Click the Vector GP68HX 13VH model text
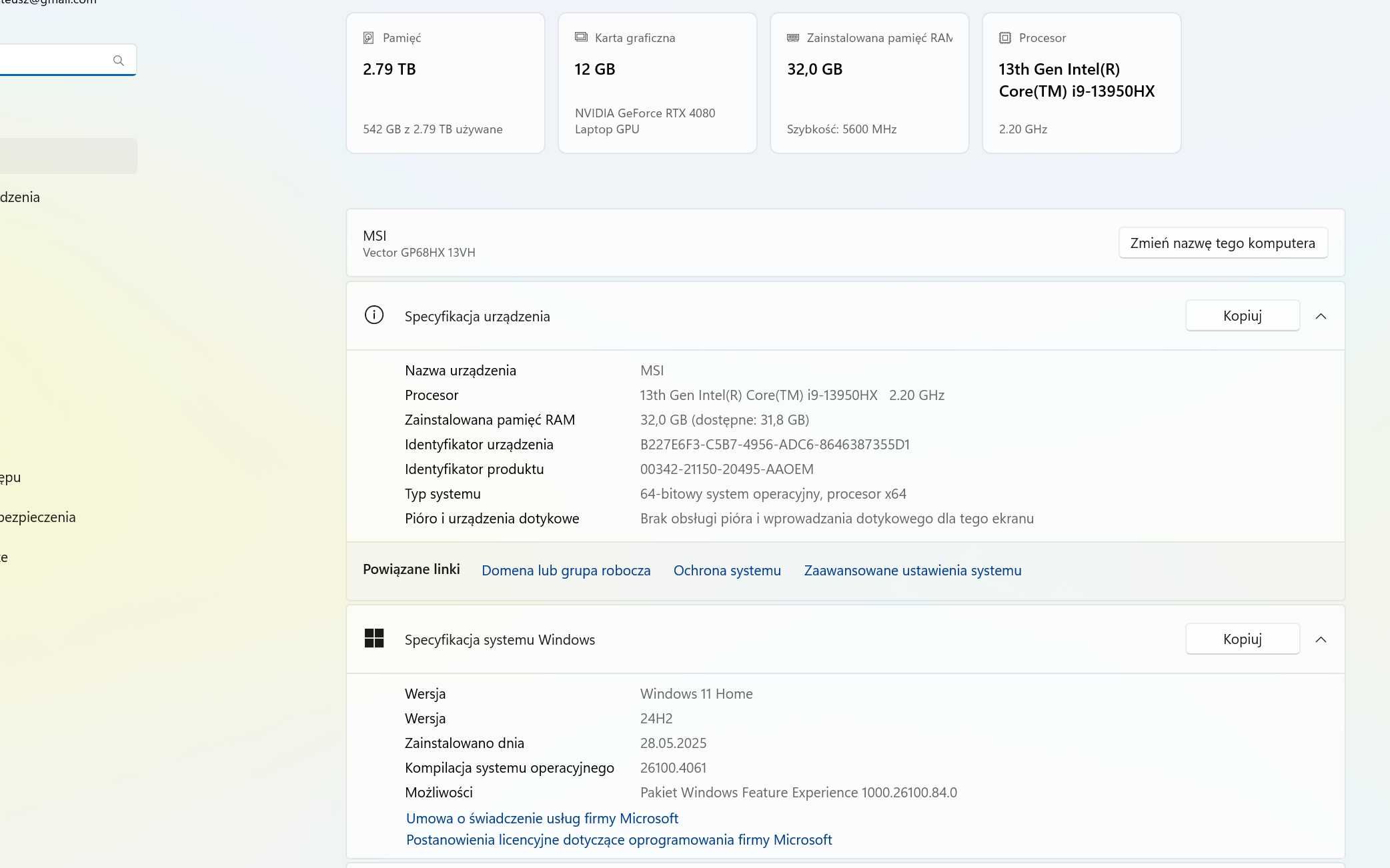Viewport: 1390px width, 868px height. click(x=419, y=253)
